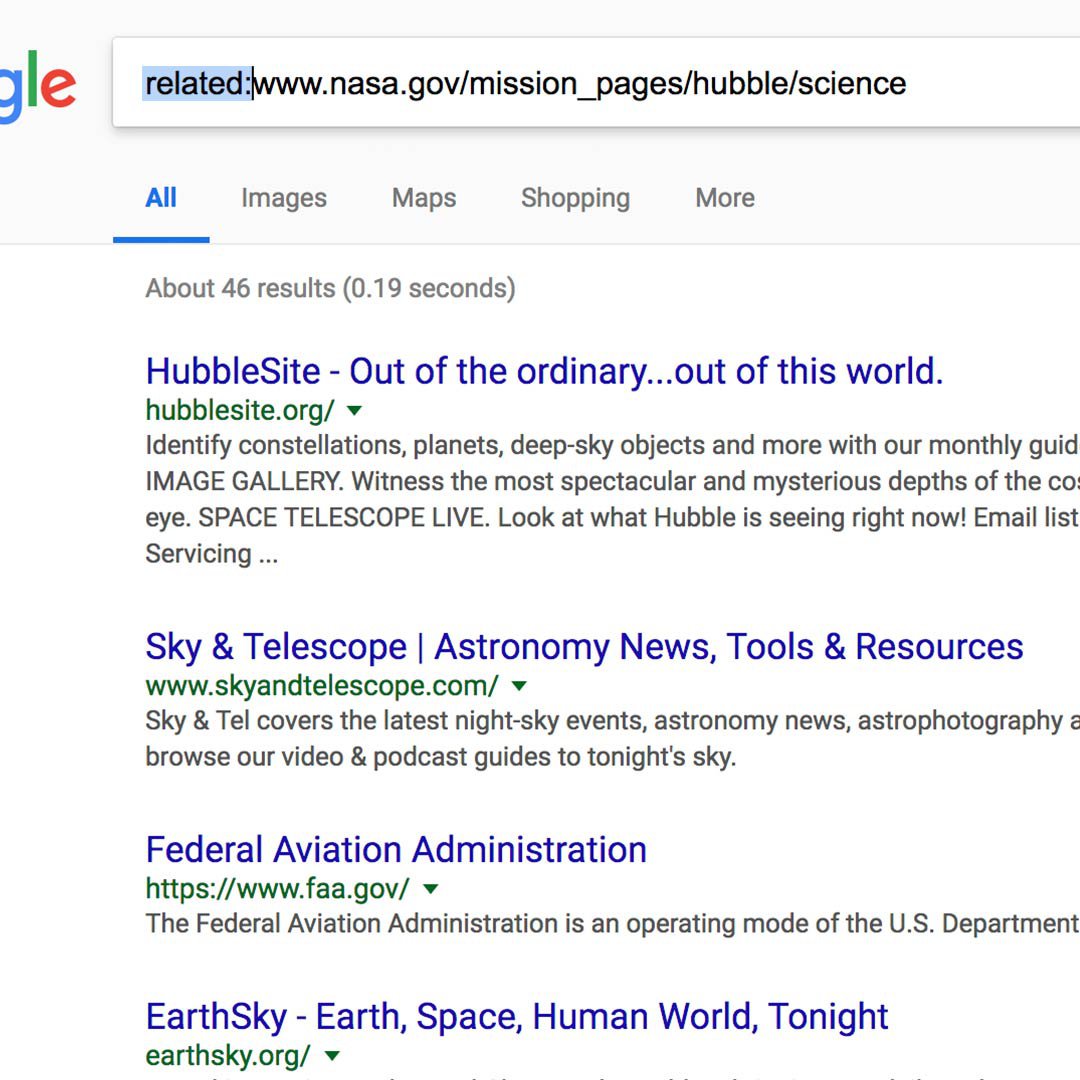Expand the dropdown arrow beside faa.gov

430,889
